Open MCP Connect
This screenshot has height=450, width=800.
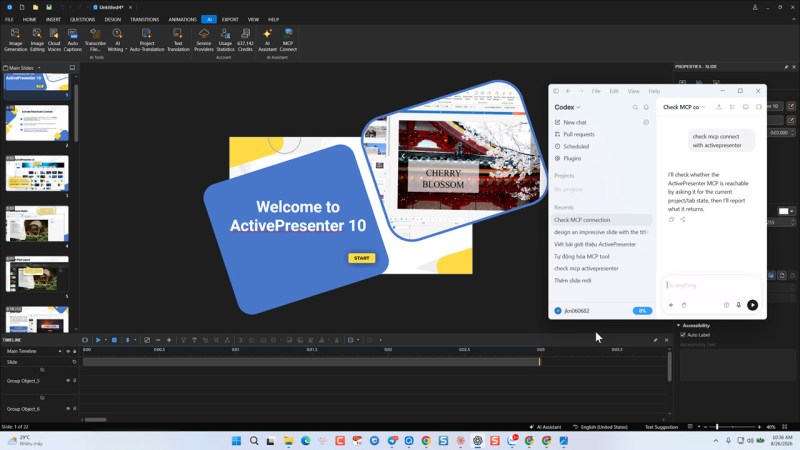tap(288, 39)
